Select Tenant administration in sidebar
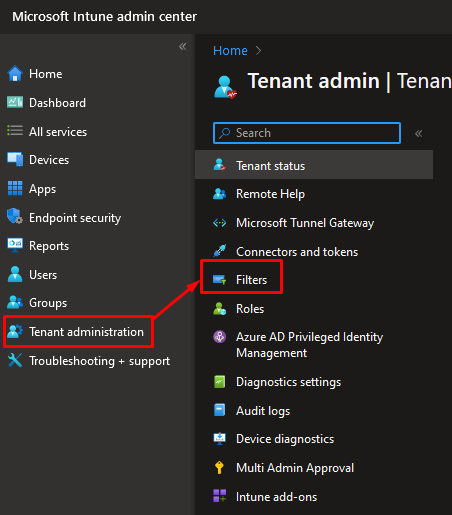 tap(86, 332)
